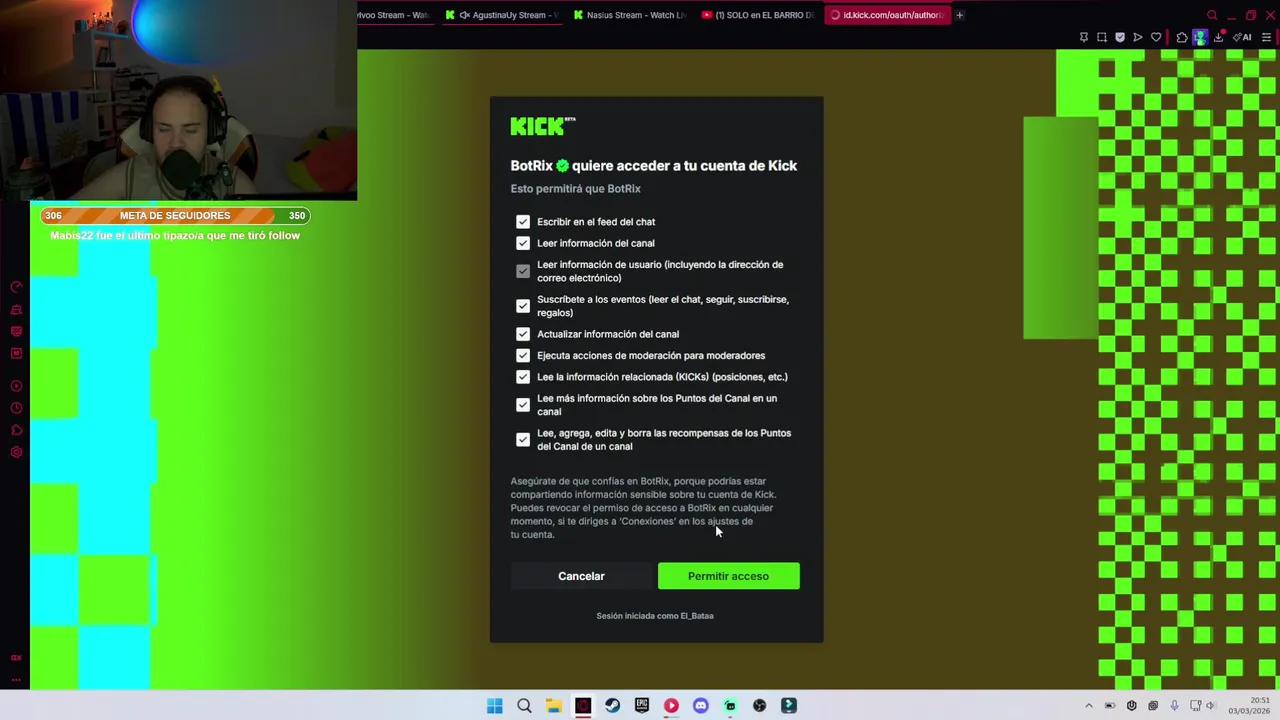The height and width of the screenshot is (720, 1280).
Task: Open Epic Games launcher from taskbar
Action: 642,706
